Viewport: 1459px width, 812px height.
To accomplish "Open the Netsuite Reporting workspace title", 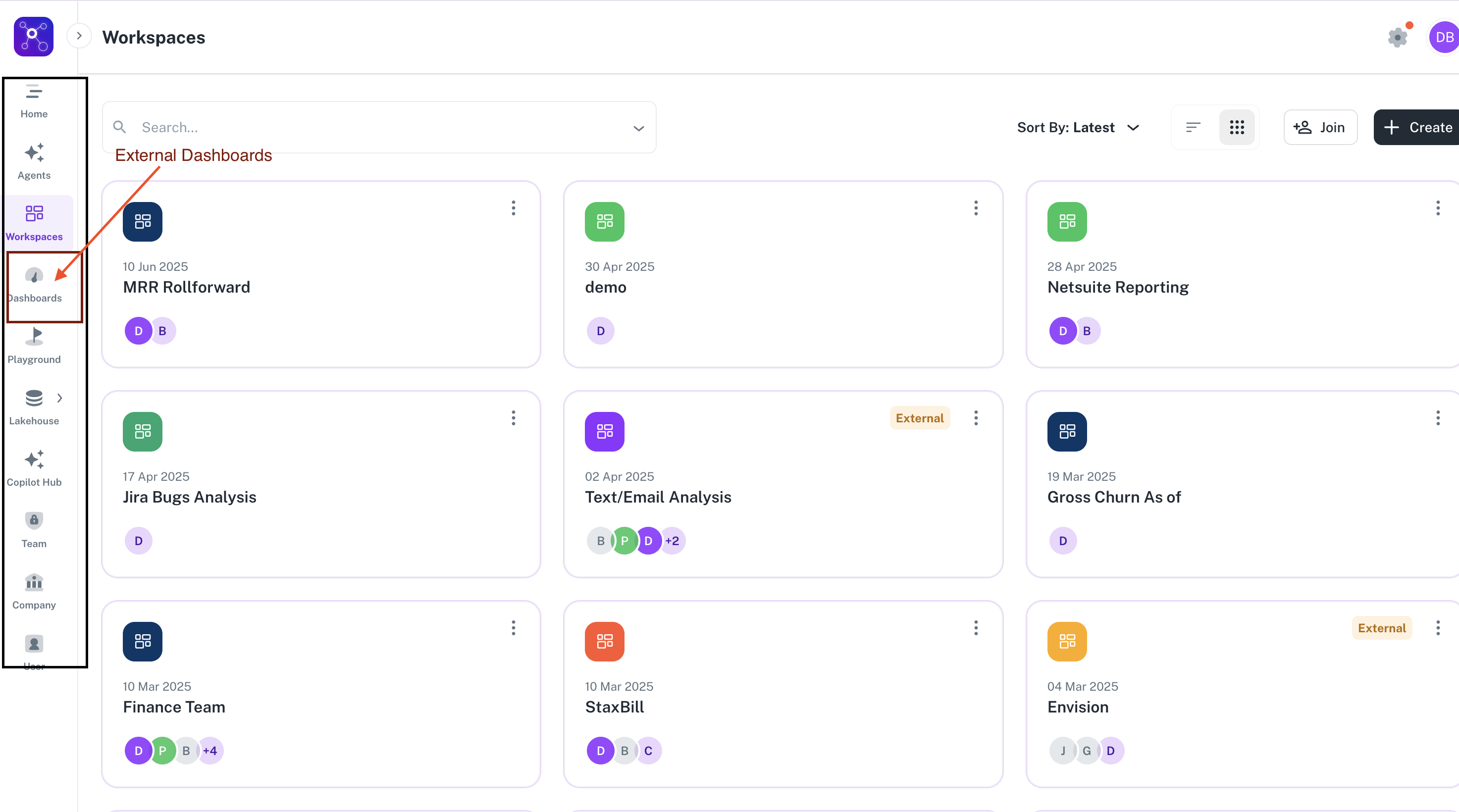I will click(x=1118, y=287).
